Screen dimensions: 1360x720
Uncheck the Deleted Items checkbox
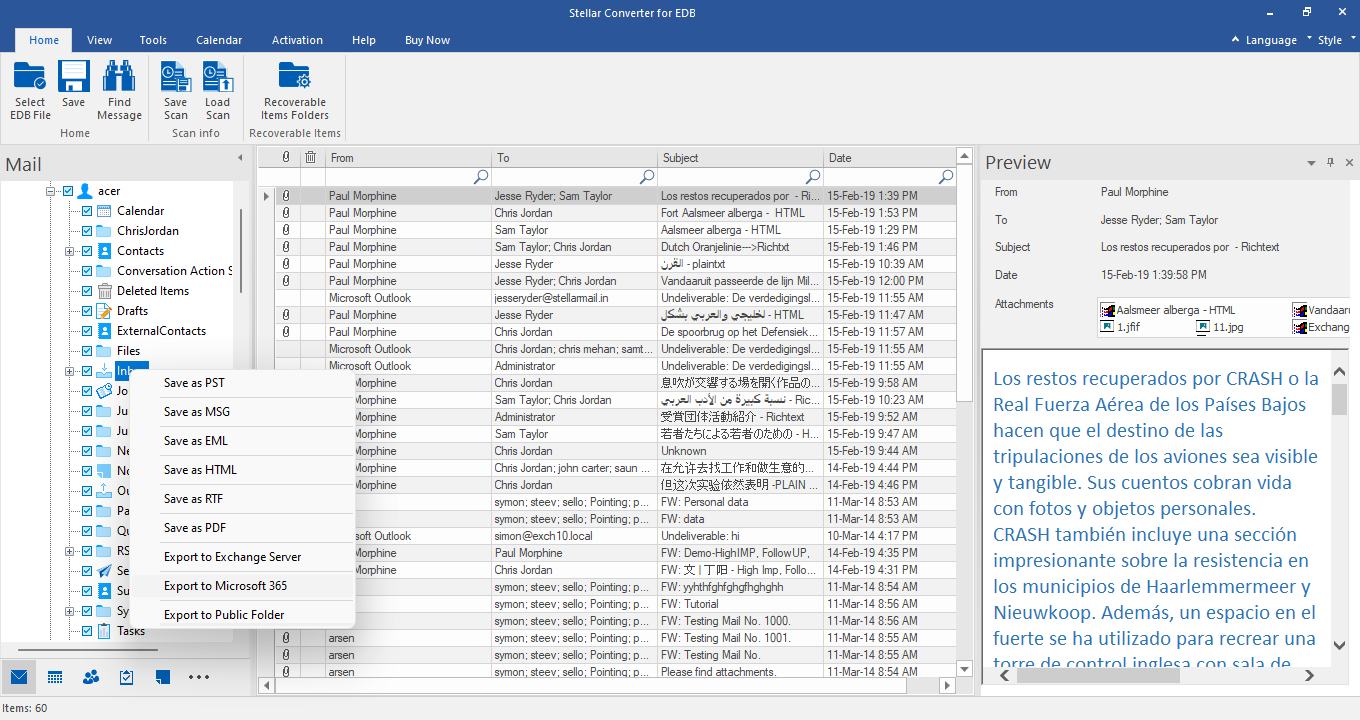coord(87,291)
